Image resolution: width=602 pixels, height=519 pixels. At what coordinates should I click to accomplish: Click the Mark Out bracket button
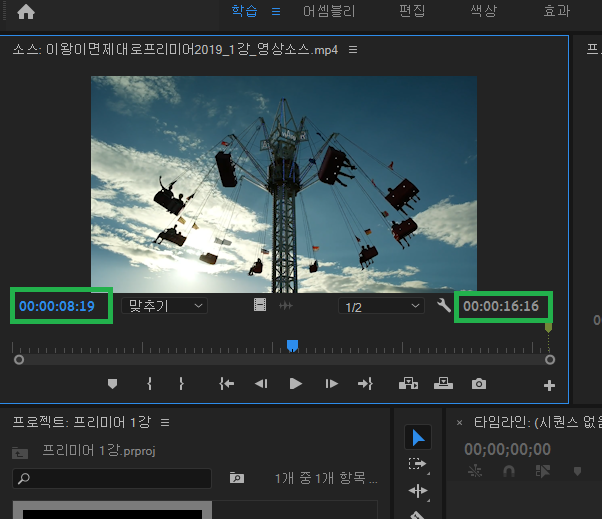point(181,383)
